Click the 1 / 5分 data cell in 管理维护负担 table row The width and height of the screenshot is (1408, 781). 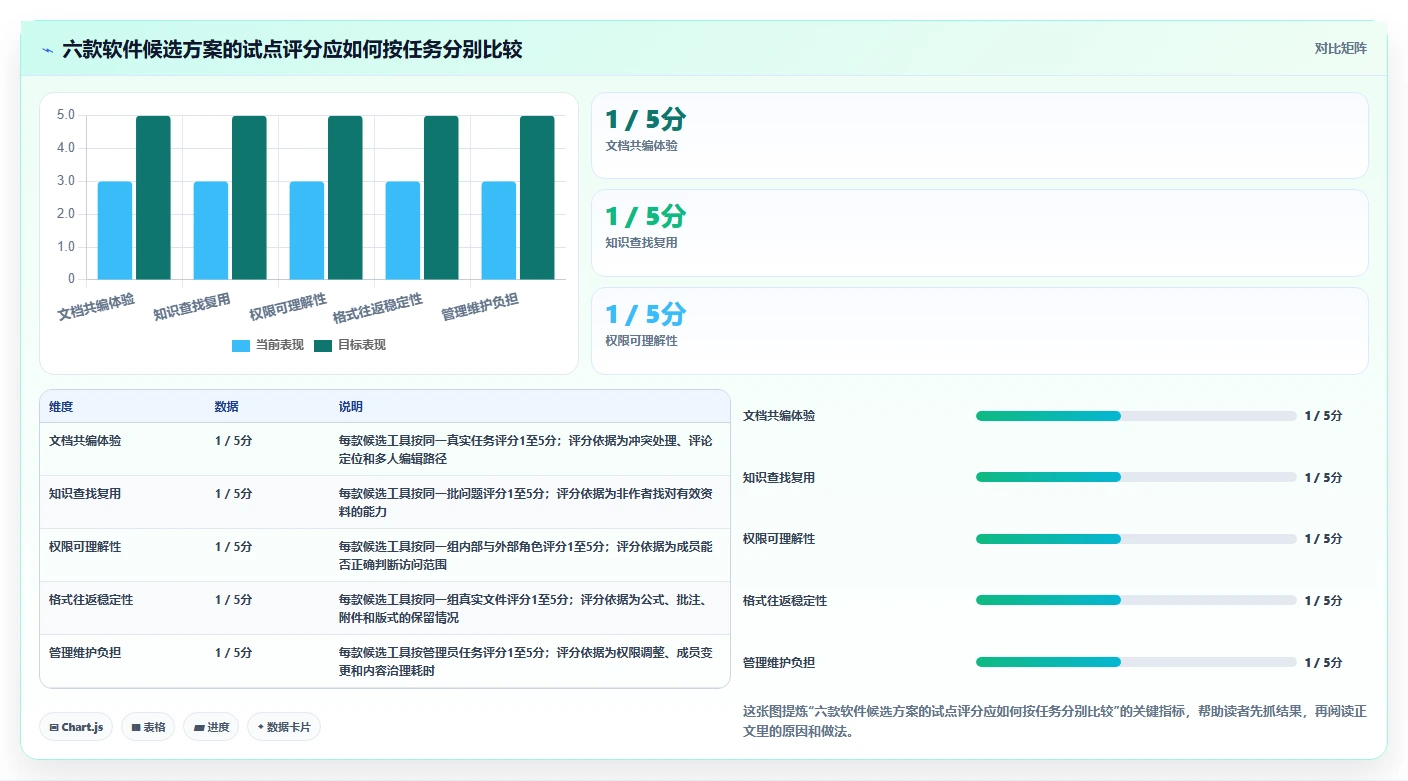tap(233, 653)
